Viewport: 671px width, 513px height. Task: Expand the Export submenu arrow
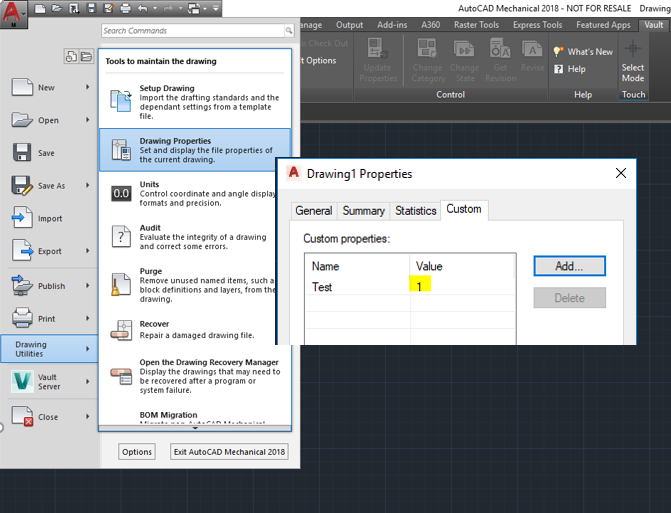click(x=88, y=251)
